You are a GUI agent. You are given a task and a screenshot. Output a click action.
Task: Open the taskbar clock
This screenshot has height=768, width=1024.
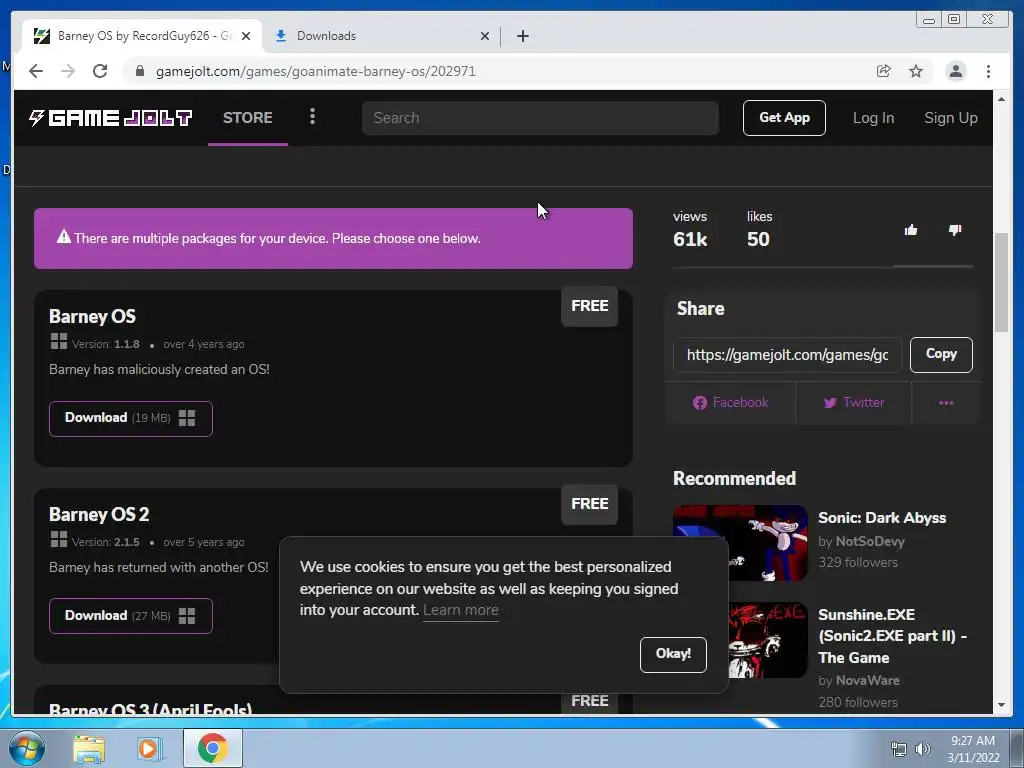973,749
